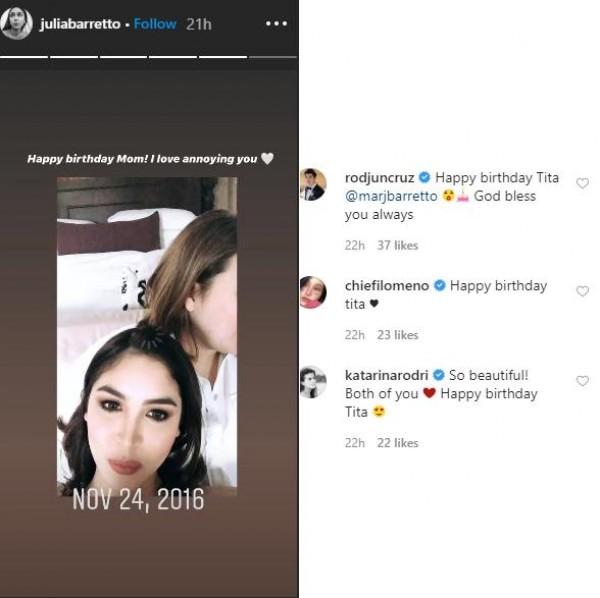The height and width of the screenshot is (598, 600).
Task: Click juliabarretto's profile avatar in story header
Action: 16,23
